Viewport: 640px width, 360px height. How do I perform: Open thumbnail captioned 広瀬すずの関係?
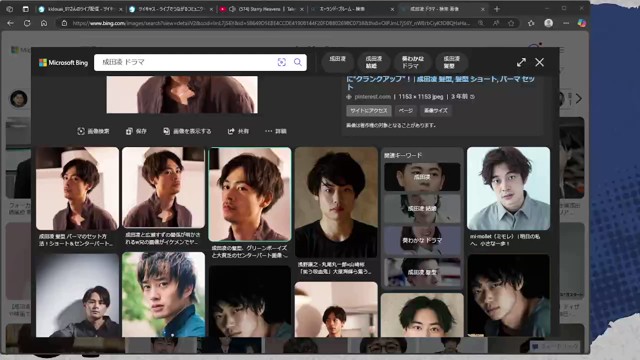tap(163, 187)
